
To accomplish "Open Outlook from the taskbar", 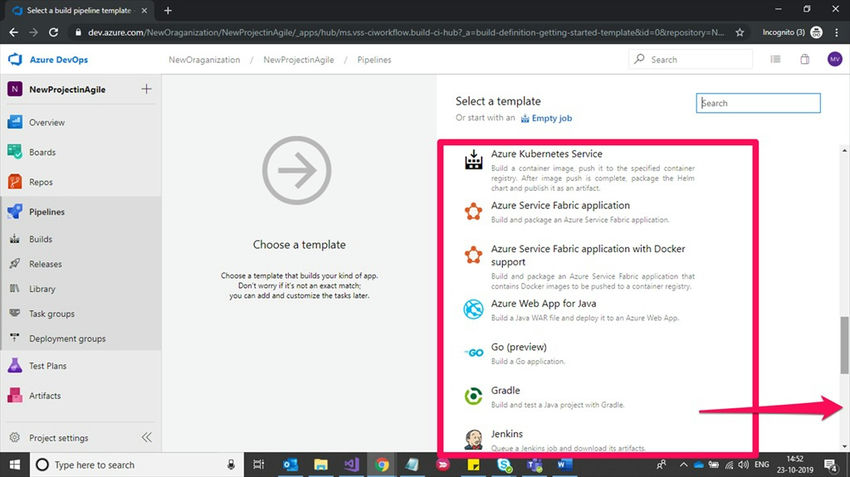I will [x=290, y=465].
